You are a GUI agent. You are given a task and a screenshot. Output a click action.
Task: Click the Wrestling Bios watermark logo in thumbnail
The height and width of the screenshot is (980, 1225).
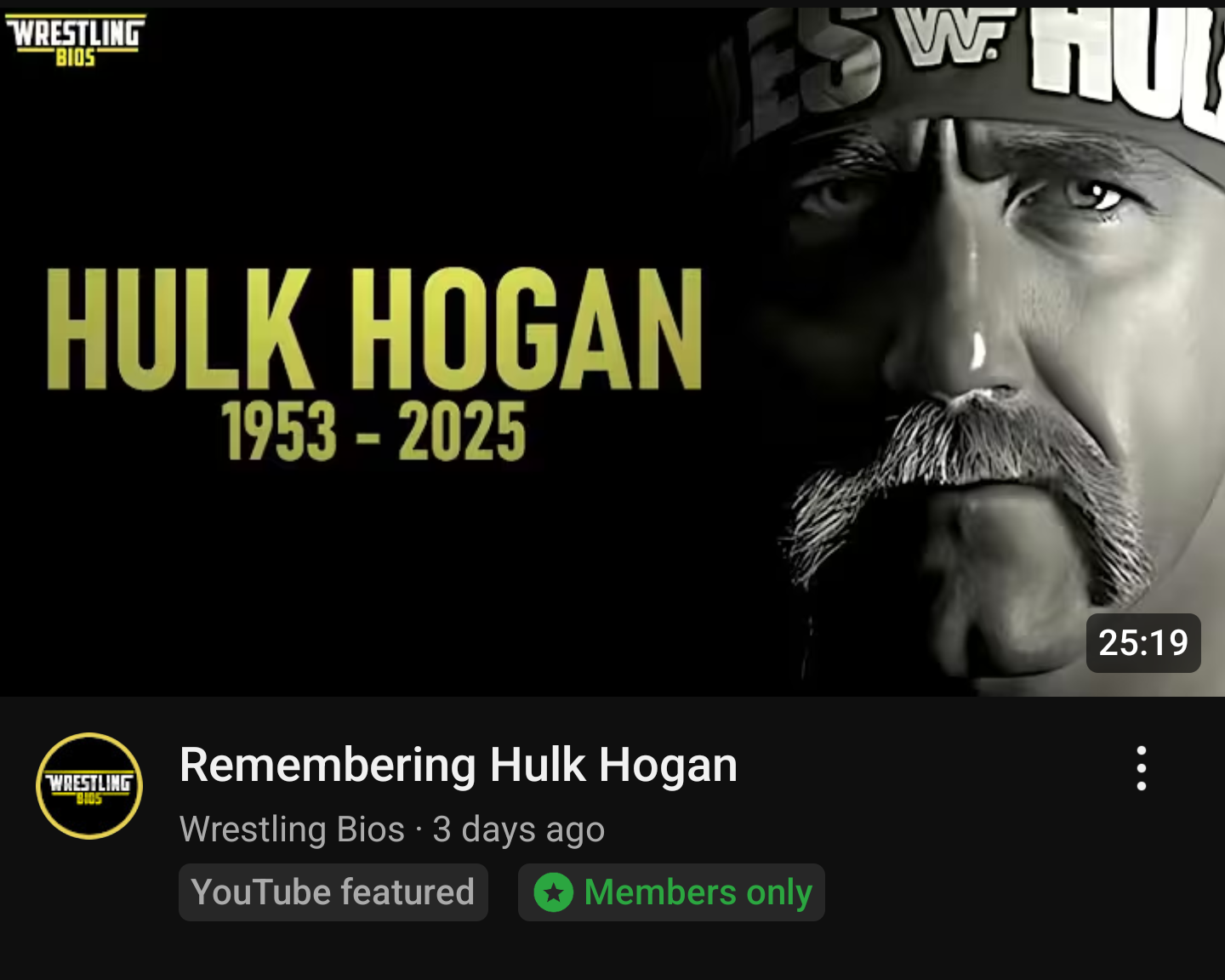(75, 39)
